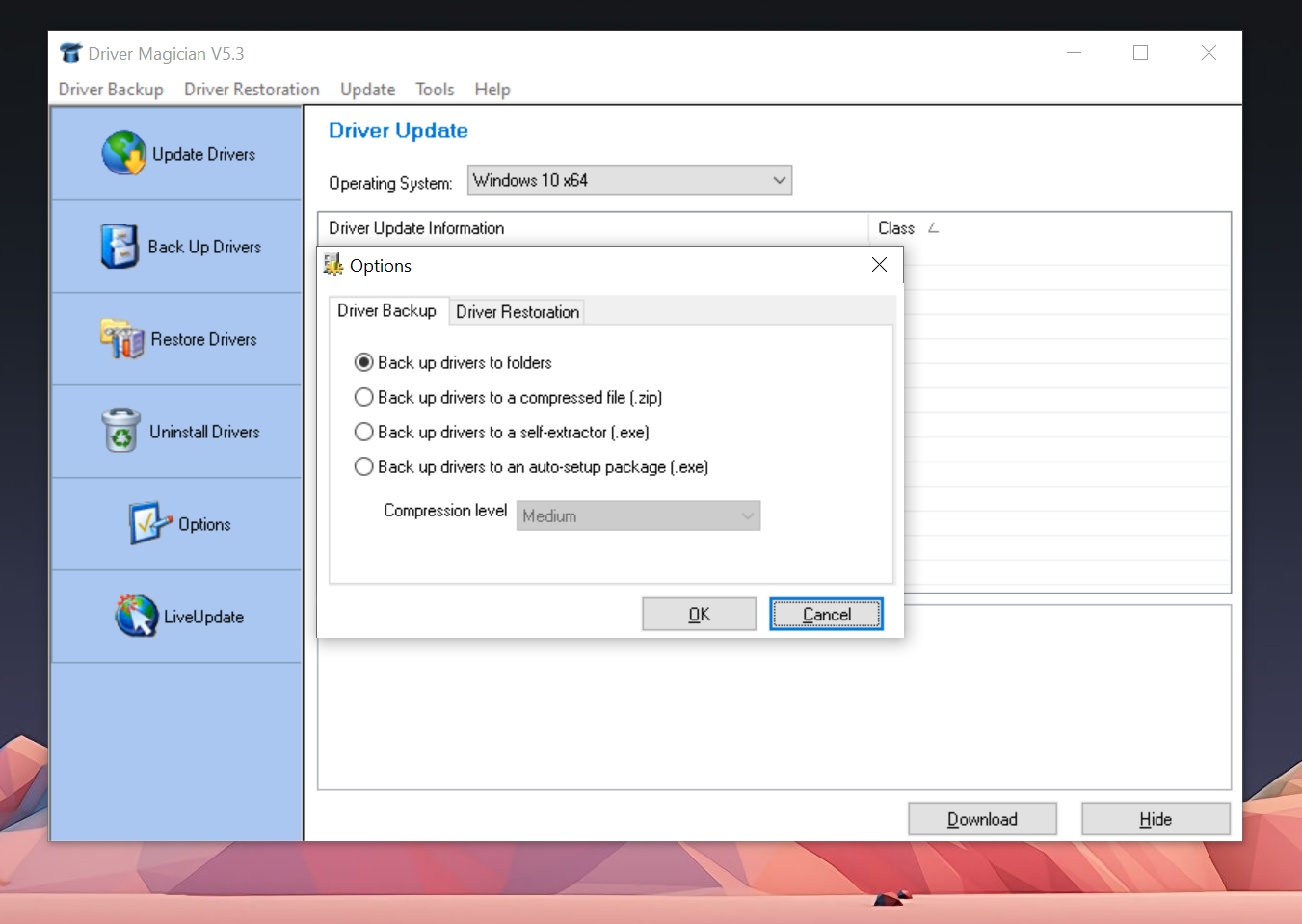Sort by the Class column header
Screen dimensions: 1302x924
pos(1049,228)
